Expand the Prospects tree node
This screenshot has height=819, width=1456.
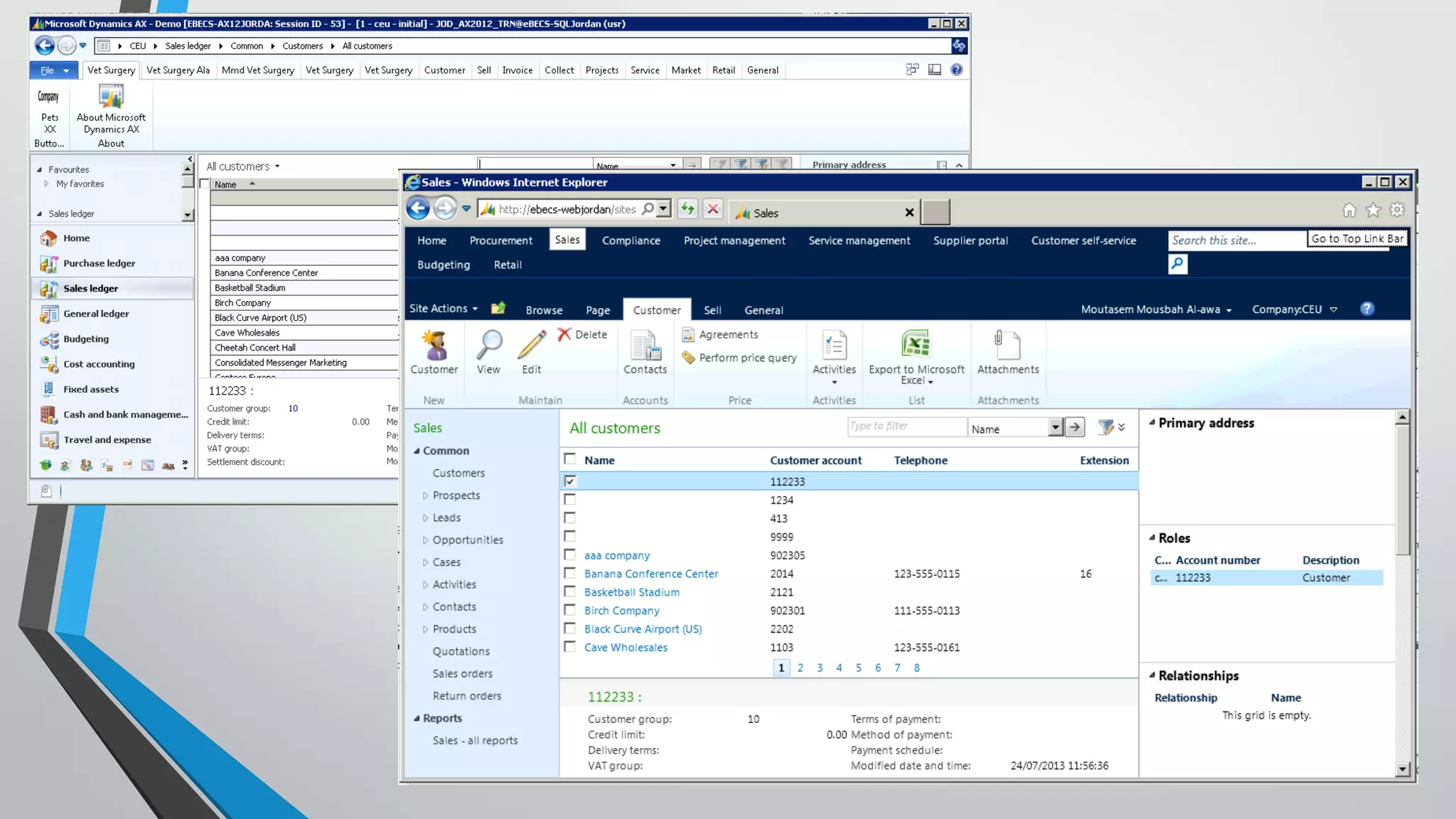point(425,496)
